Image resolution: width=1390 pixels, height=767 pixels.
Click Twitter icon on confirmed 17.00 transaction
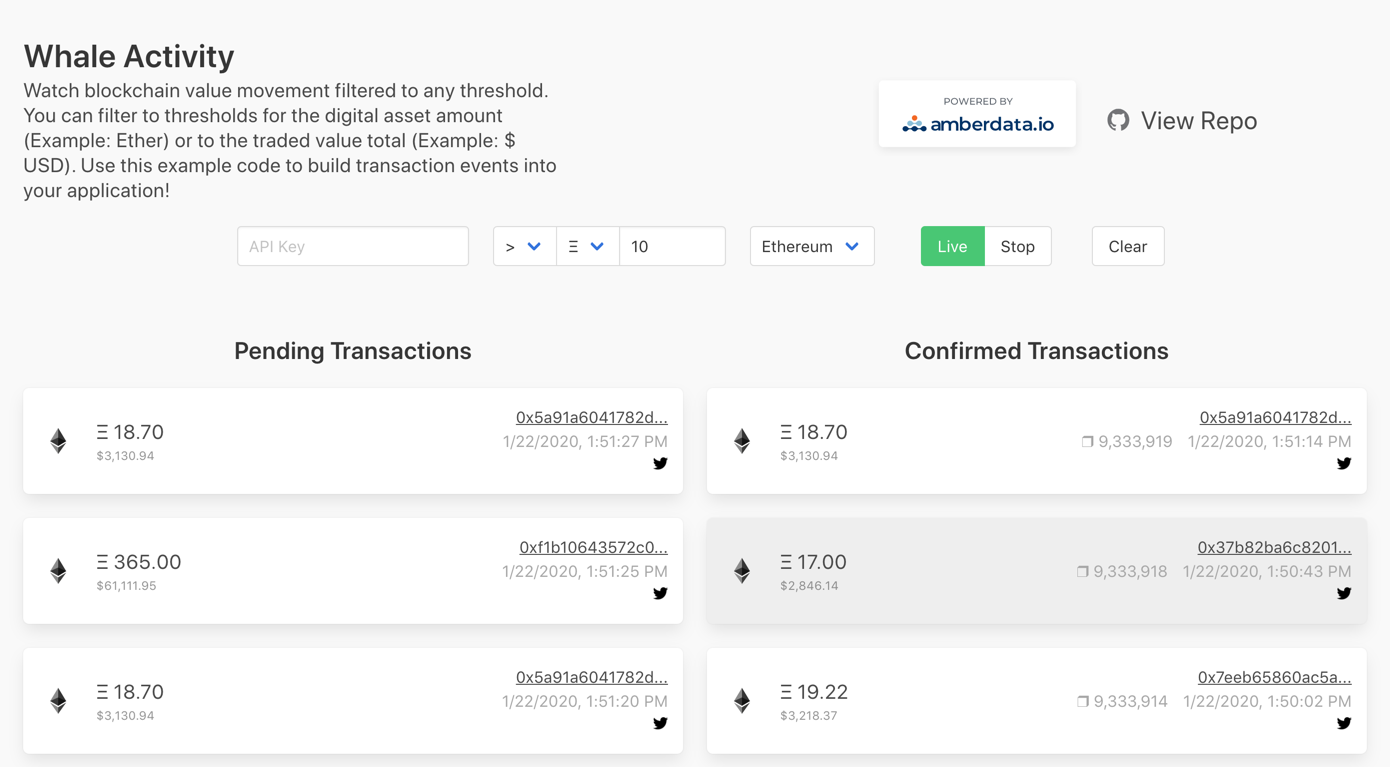(x=1344, y=593)
